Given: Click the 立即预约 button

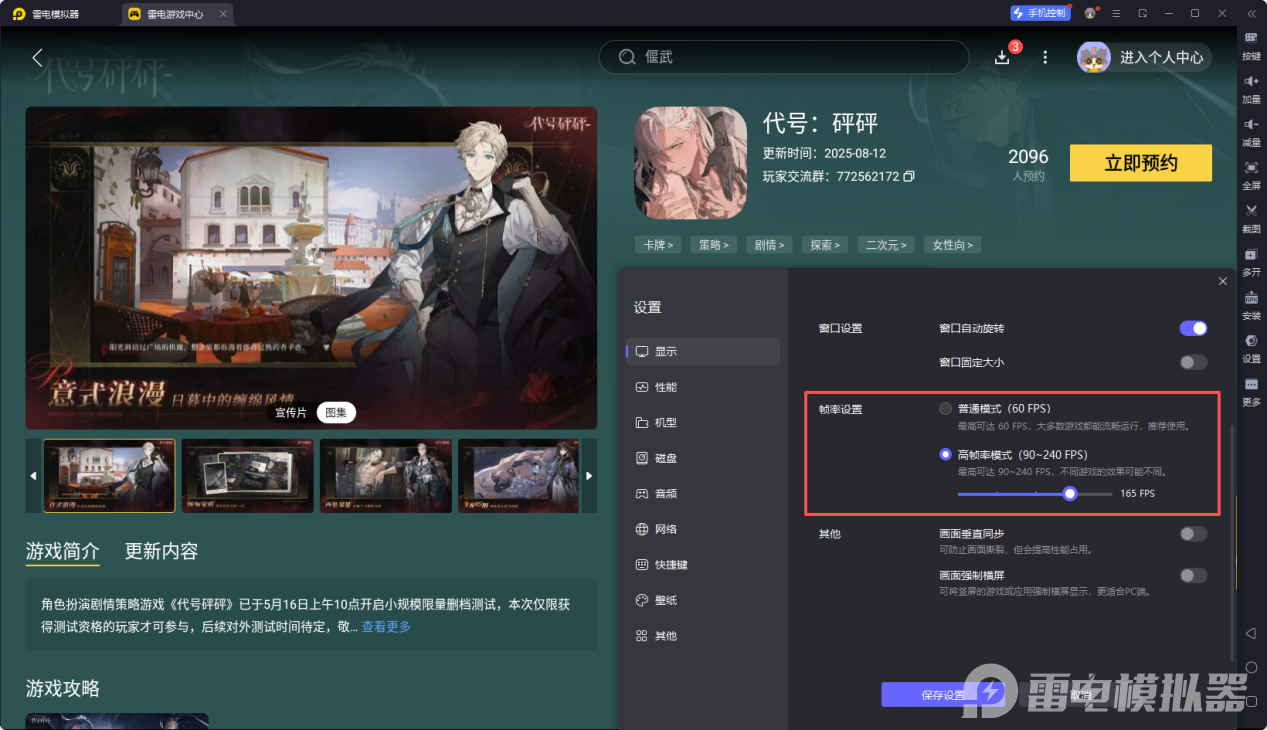Looking at the screenshot, I should (1140, 163).
